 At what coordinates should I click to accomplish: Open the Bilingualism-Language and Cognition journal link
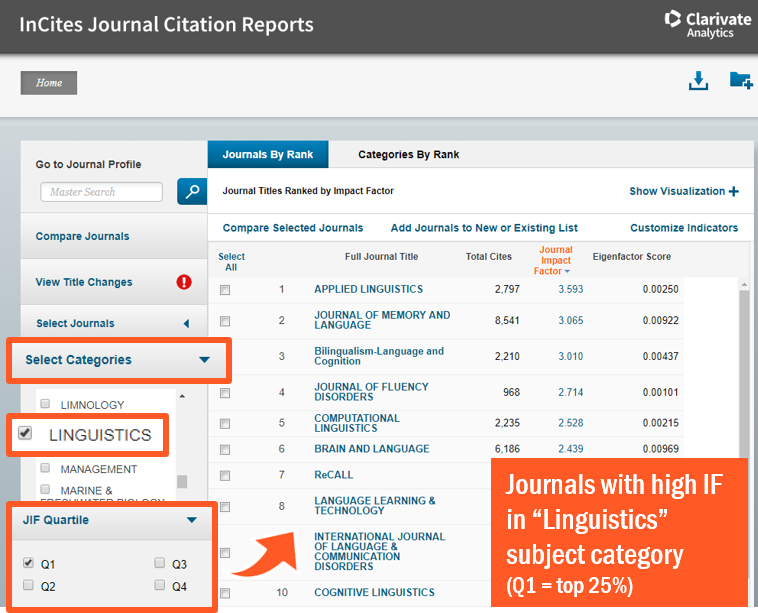click(x=379, y=356)
